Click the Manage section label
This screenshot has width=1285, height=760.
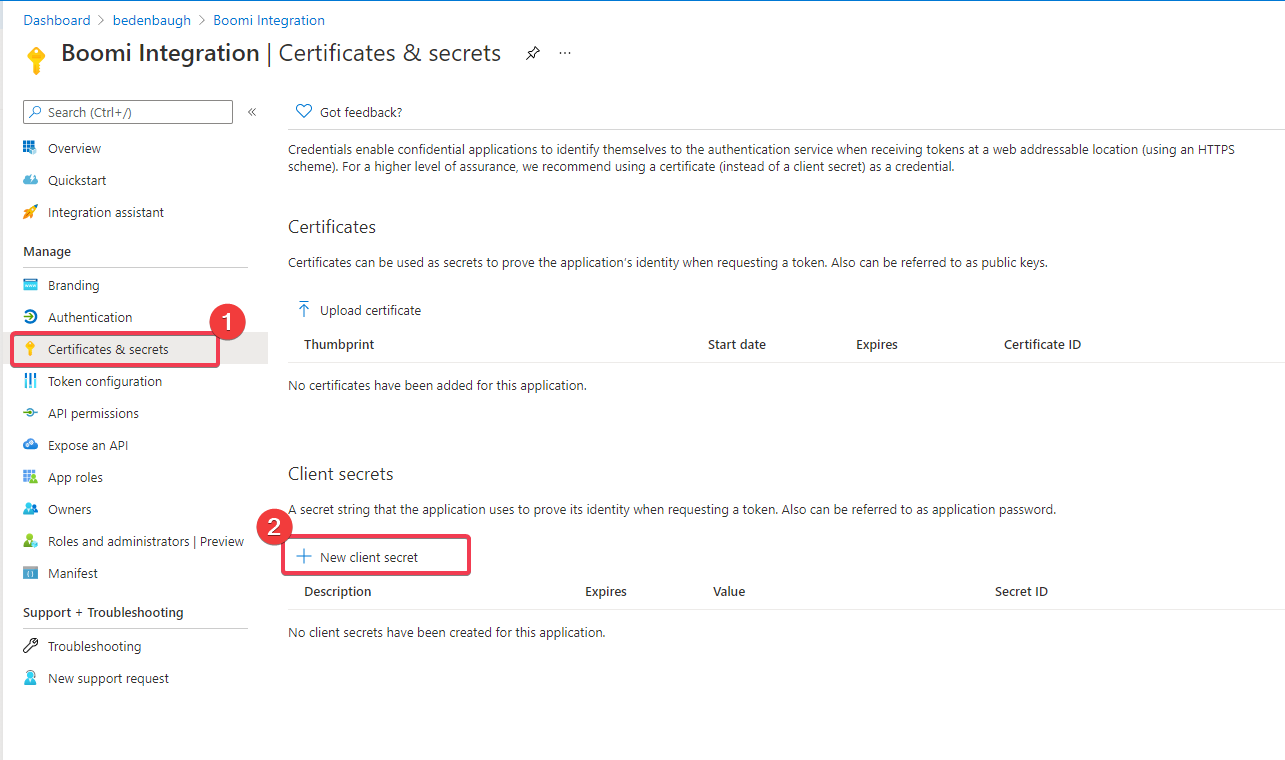pos(47,251)
